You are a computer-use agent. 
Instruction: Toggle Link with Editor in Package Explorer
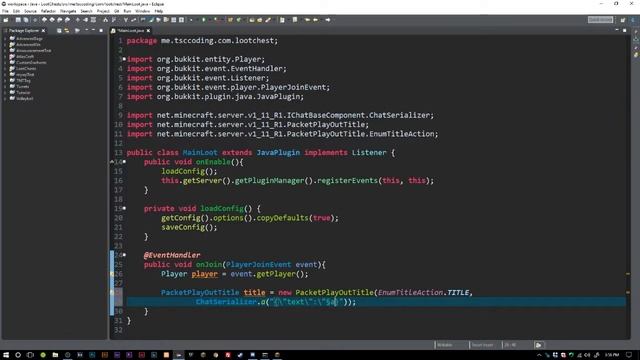pyautogui.click(x=67, y=31)
